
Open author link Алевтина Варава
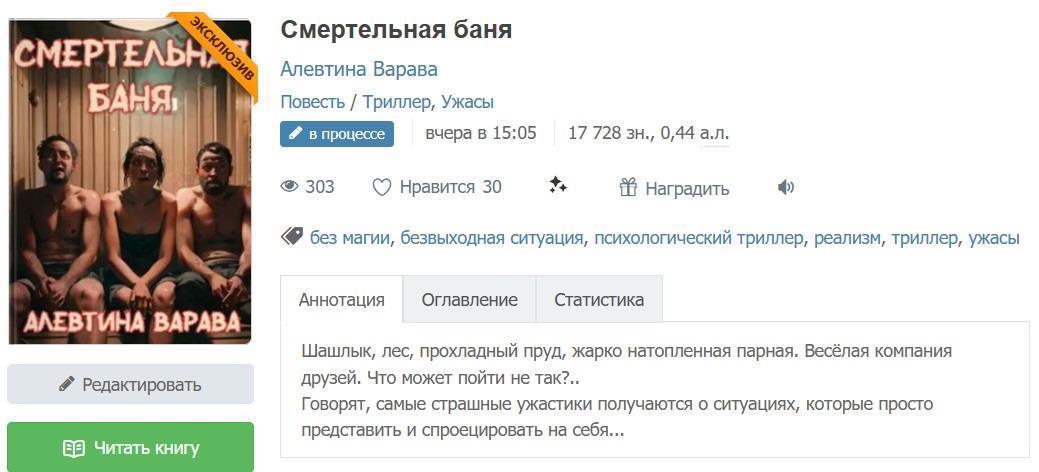[x=359, y=69]
